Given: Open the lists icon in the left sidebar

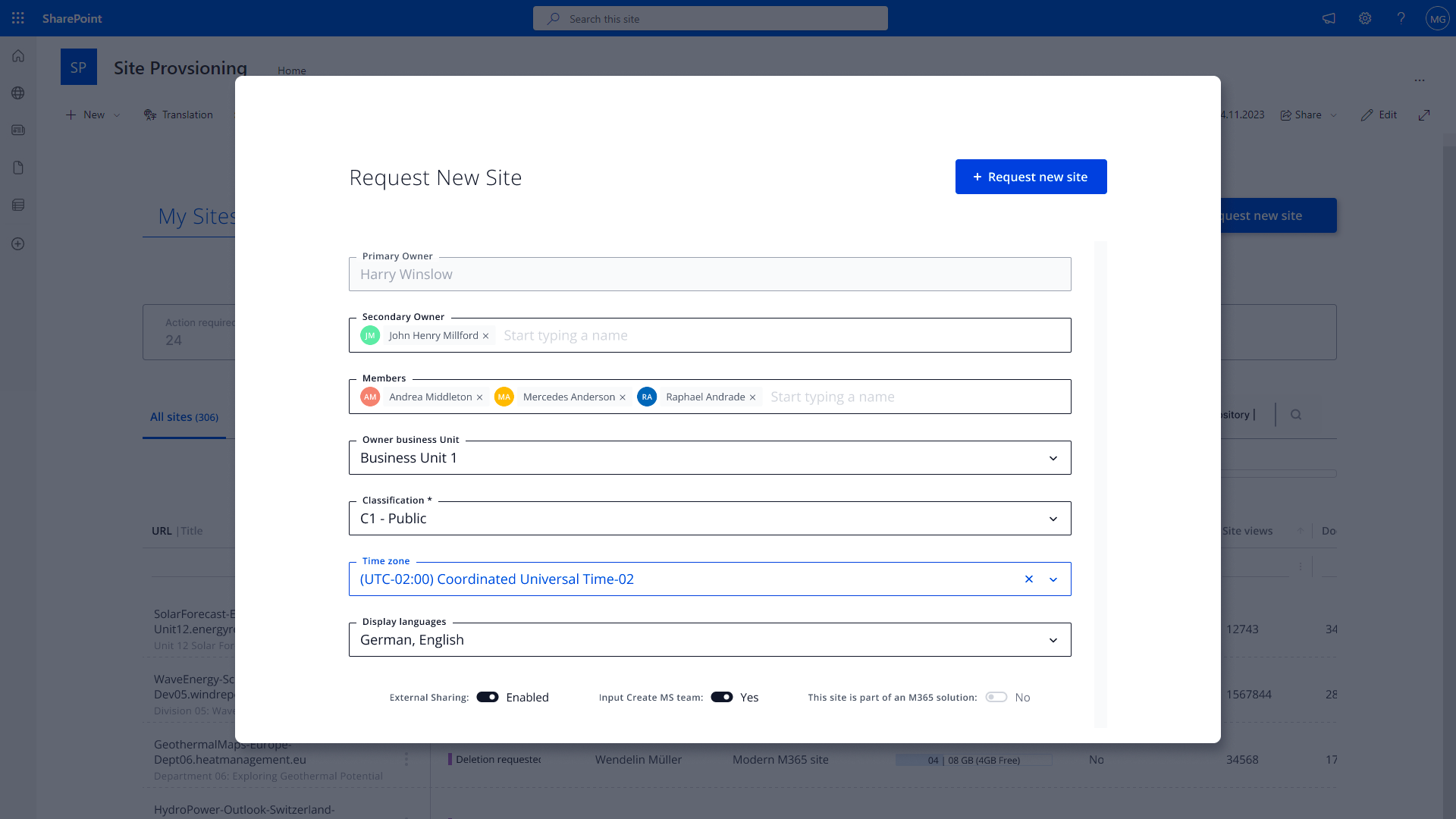Looking at the screenshot, I should tap(17, 204).
